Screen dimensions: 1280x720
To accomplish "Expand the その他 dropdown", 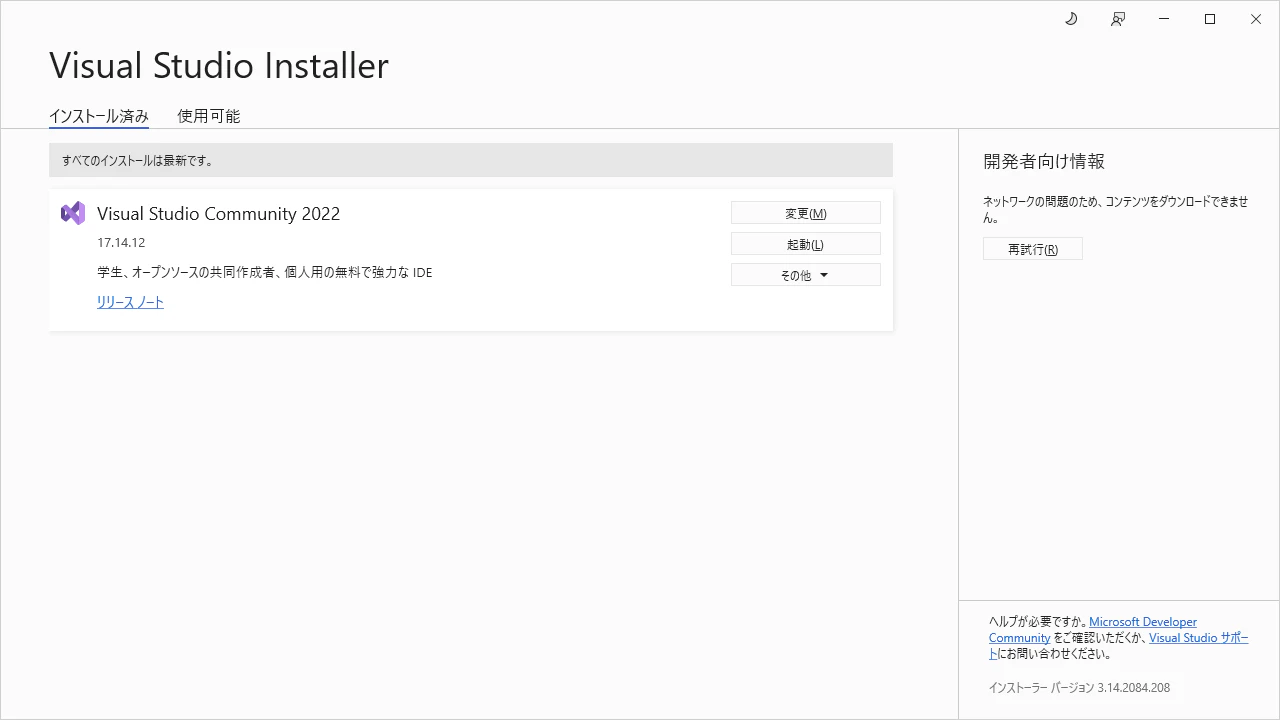I will pyautogui.click(x=806, y=275).
